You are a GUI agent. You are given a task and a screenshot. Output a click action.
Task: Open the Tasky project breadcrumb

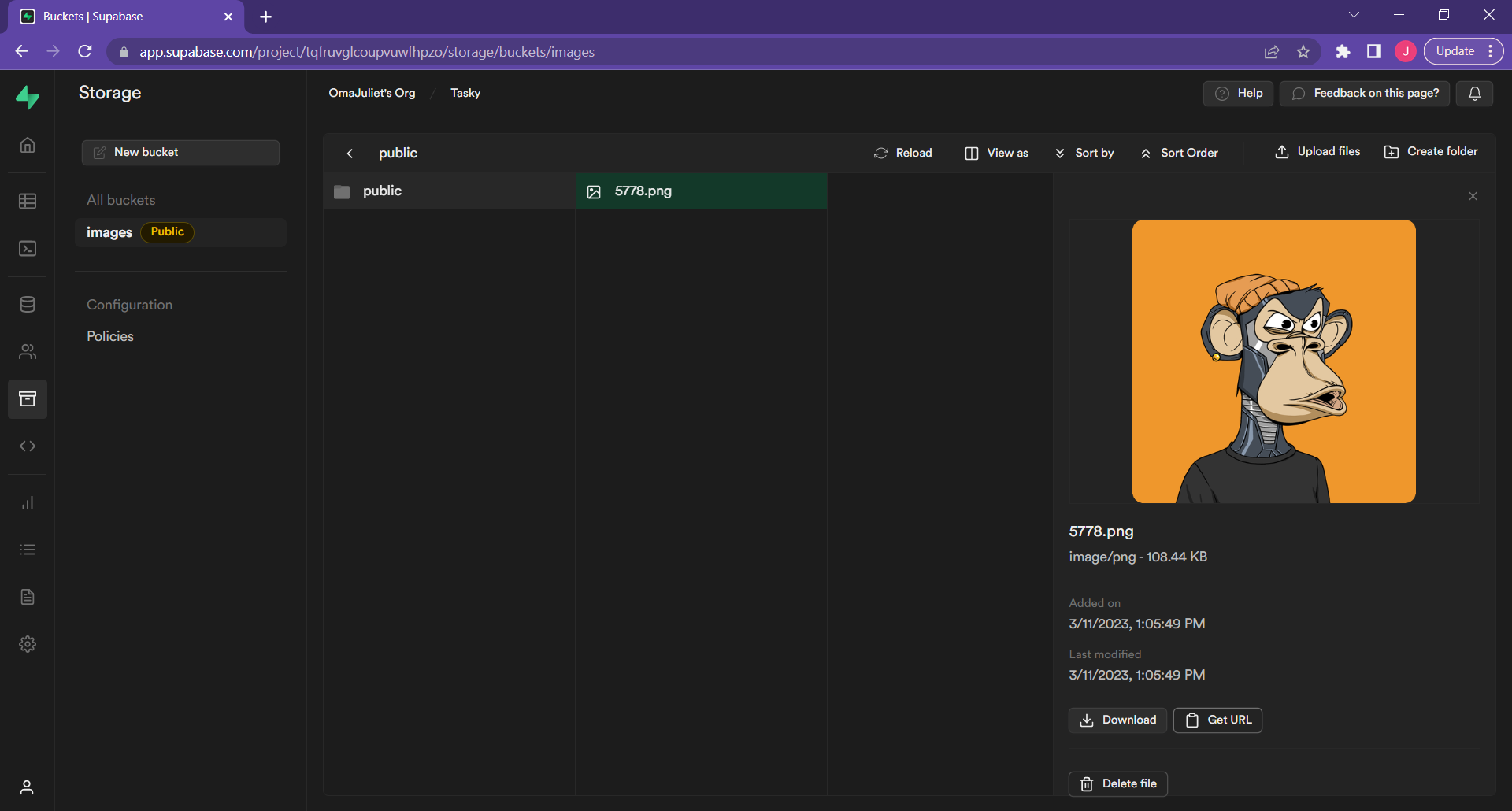pos(465,93)
